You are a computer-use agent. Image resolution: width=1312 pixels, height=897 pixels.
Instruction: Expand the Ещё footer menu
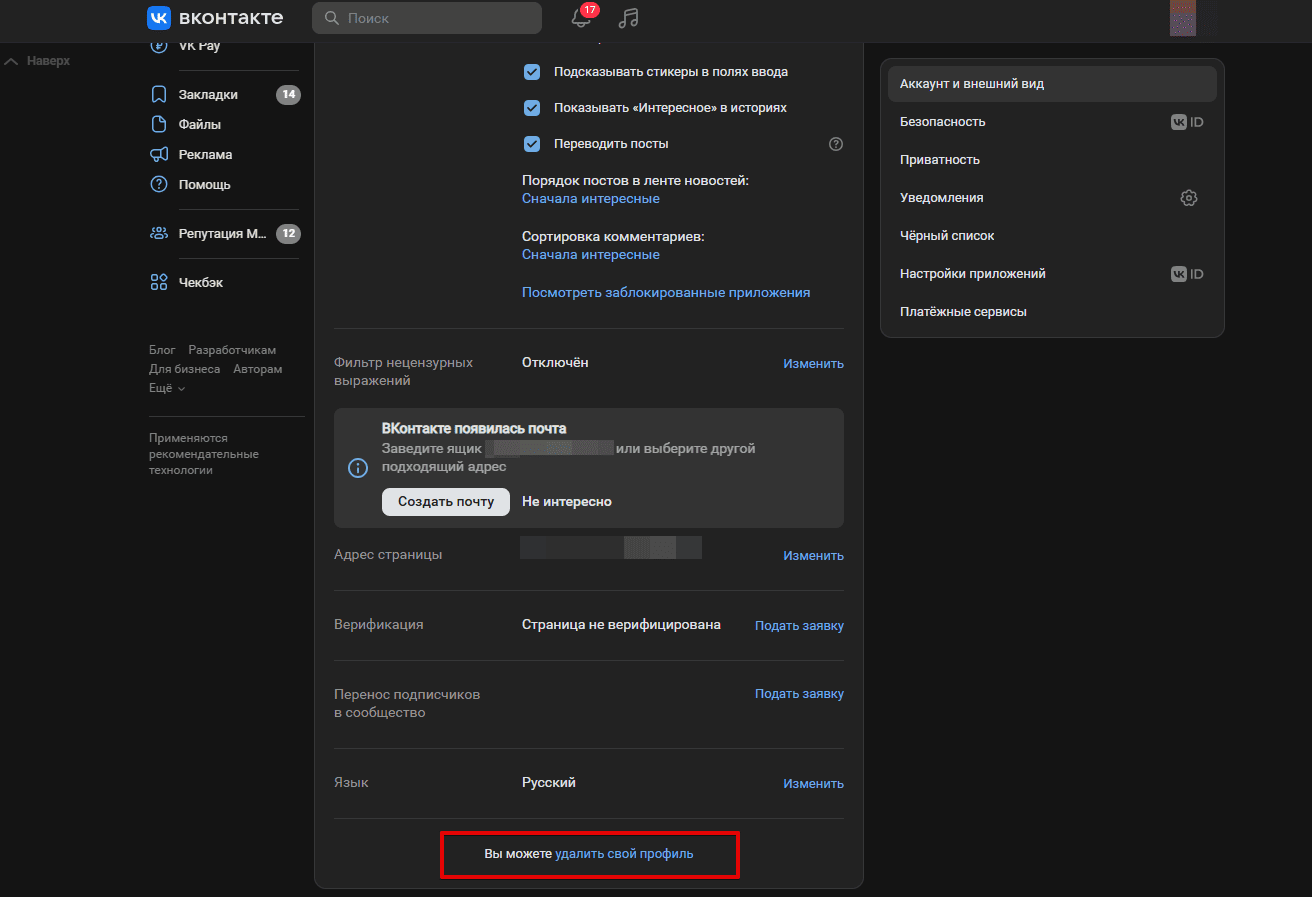pos(167,388)
